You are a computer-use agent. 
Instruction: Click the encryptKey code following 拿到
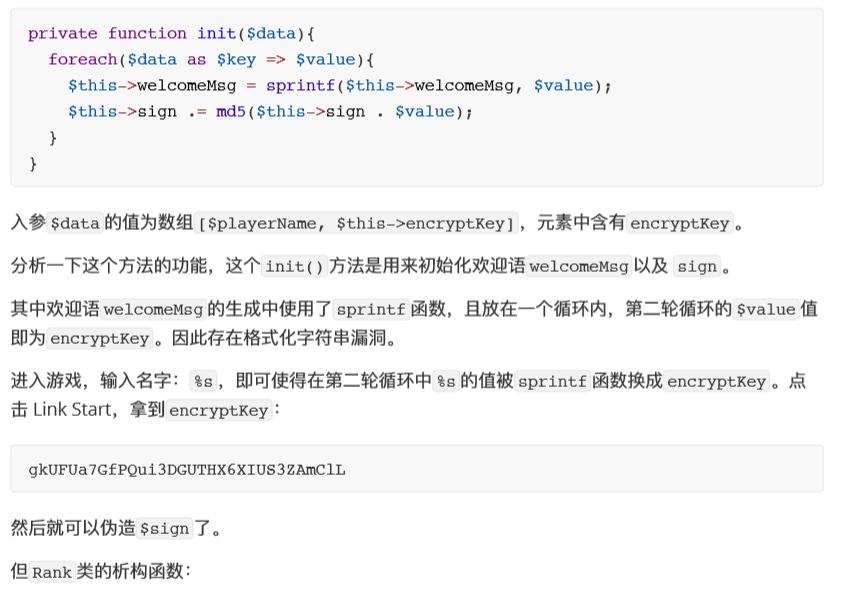tap(219, 411)
